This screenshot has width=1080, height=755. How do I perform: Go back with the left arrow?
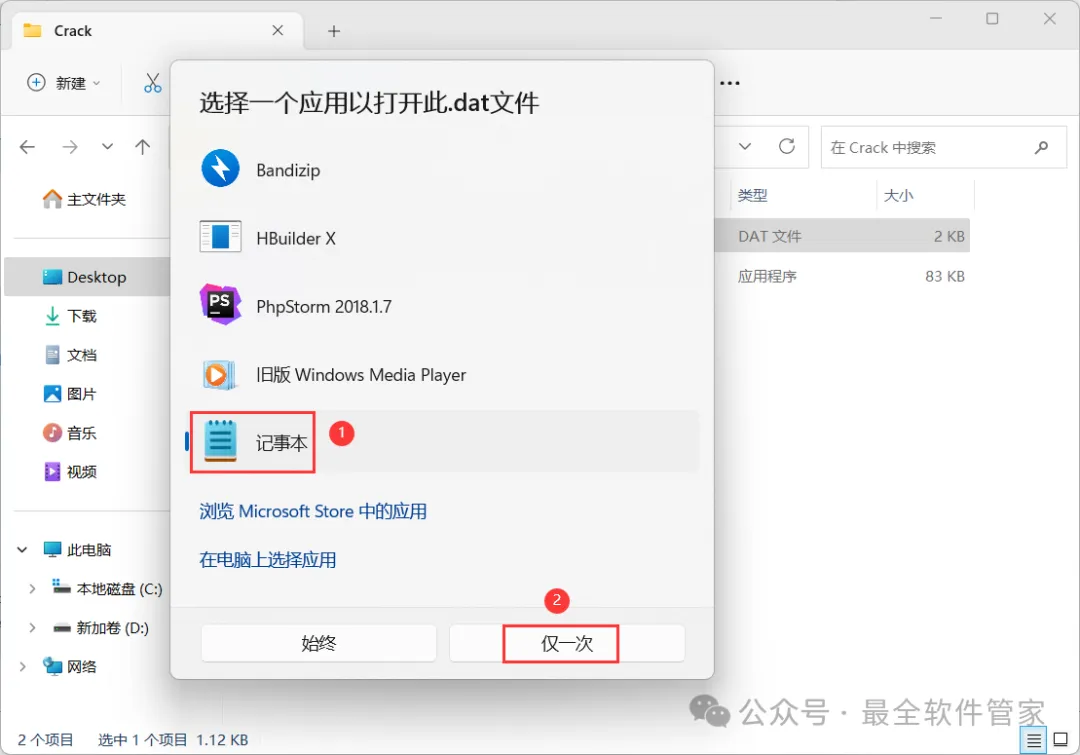click(x=28, y=147)
